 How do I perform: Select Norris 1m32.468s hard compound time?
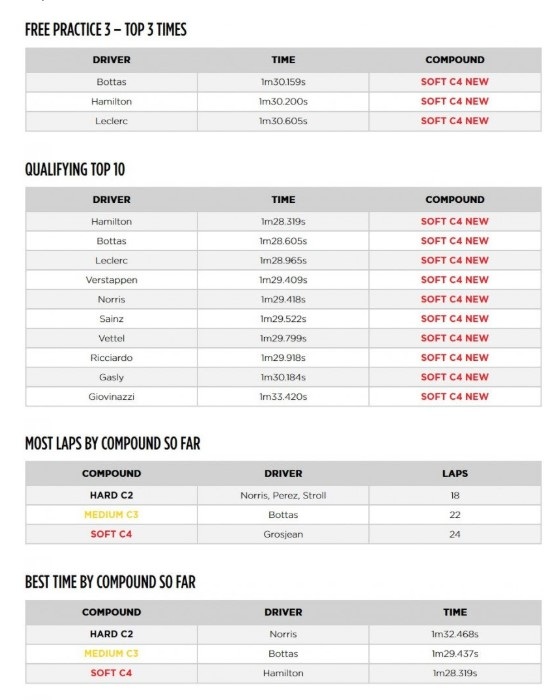pos(455,634)
